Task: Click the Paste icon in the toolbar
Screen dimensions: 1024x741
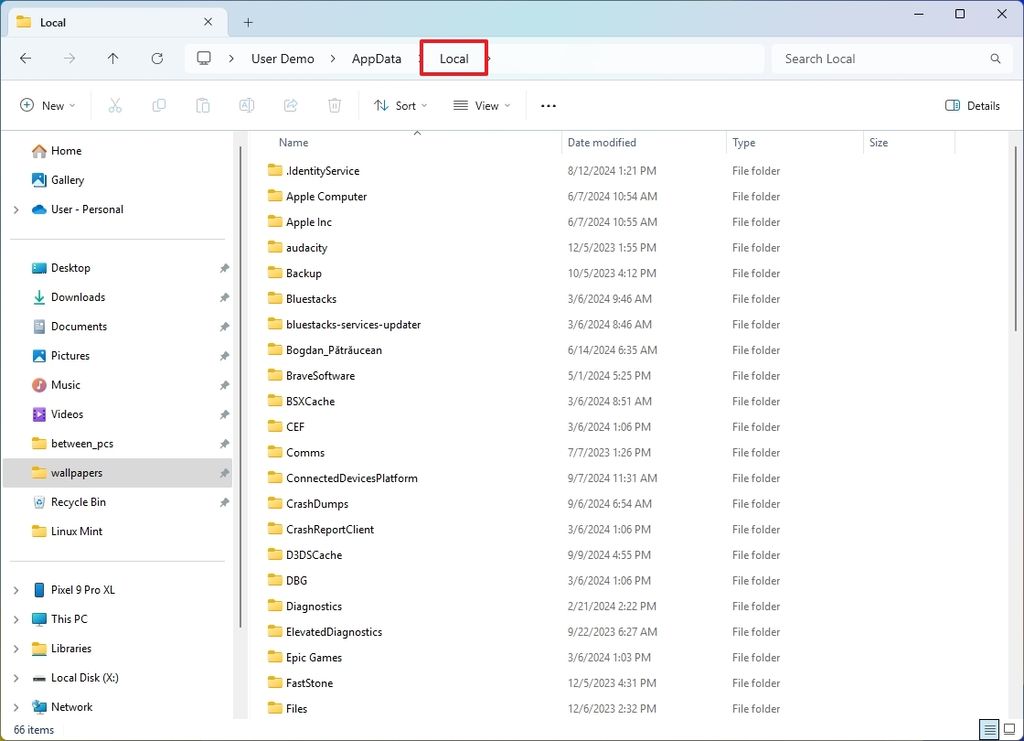Action: (x=203, y=105)
